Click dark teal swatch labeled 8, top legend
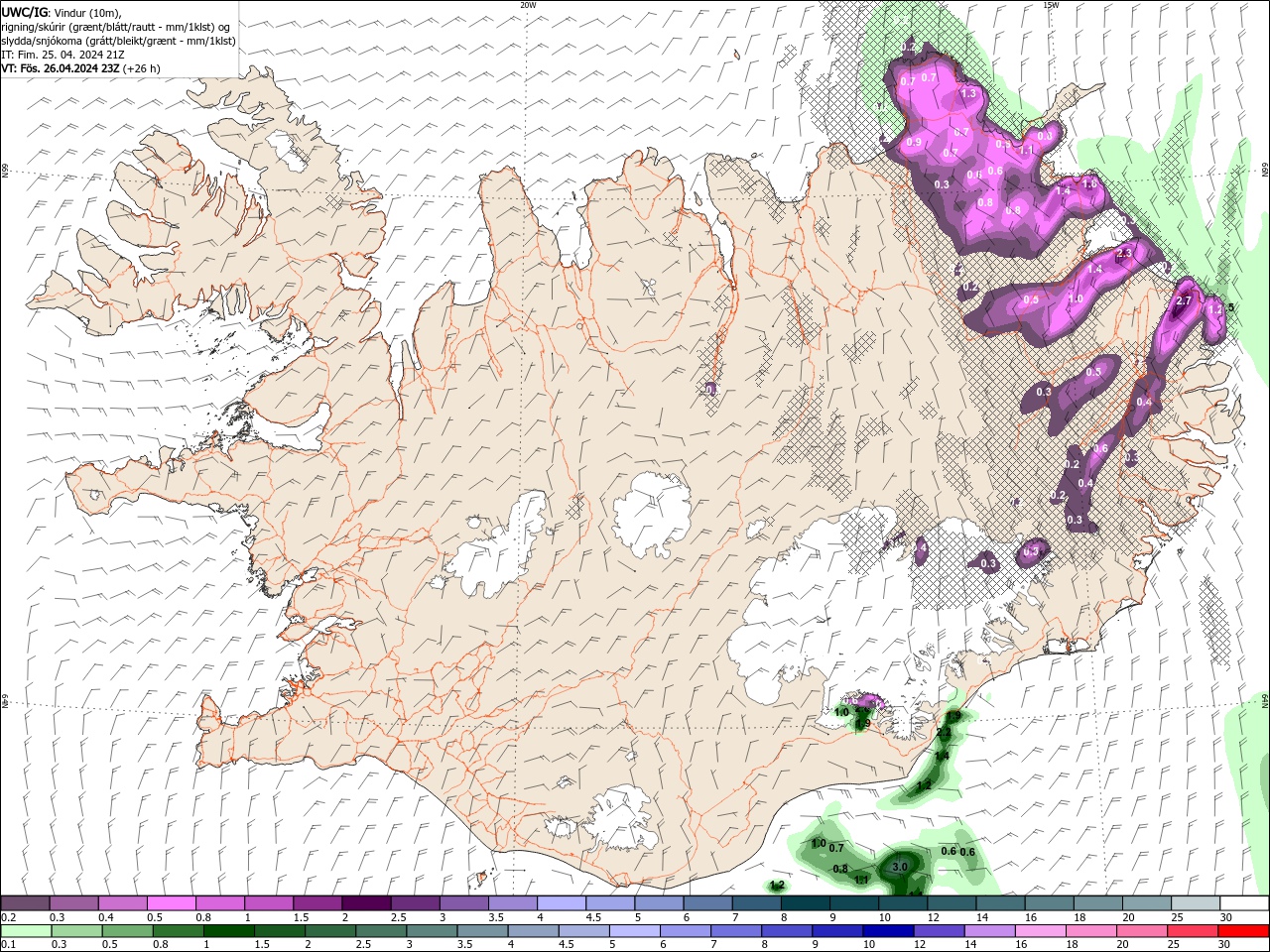 805,903
